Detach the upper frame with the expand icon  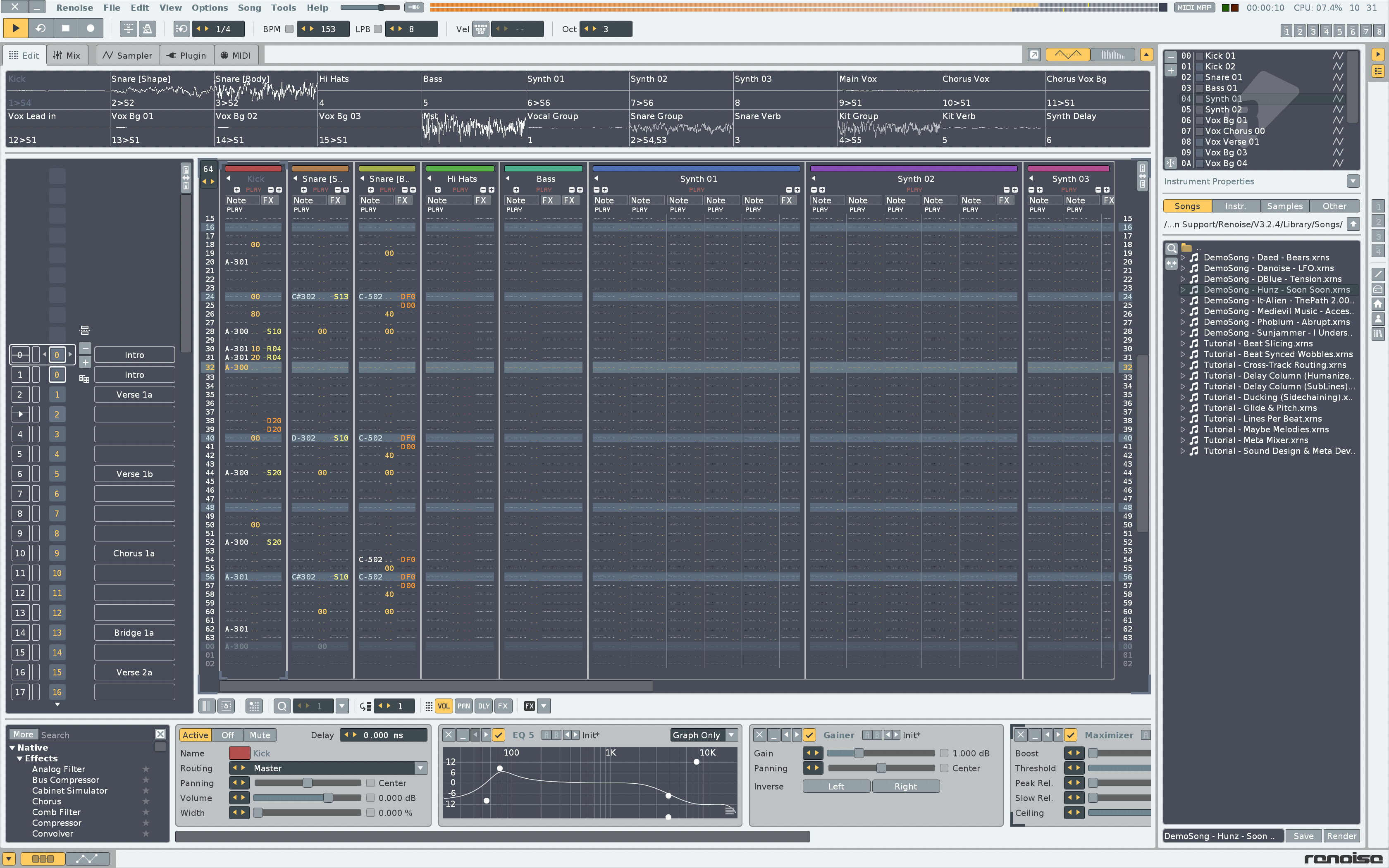point(1034,55)
